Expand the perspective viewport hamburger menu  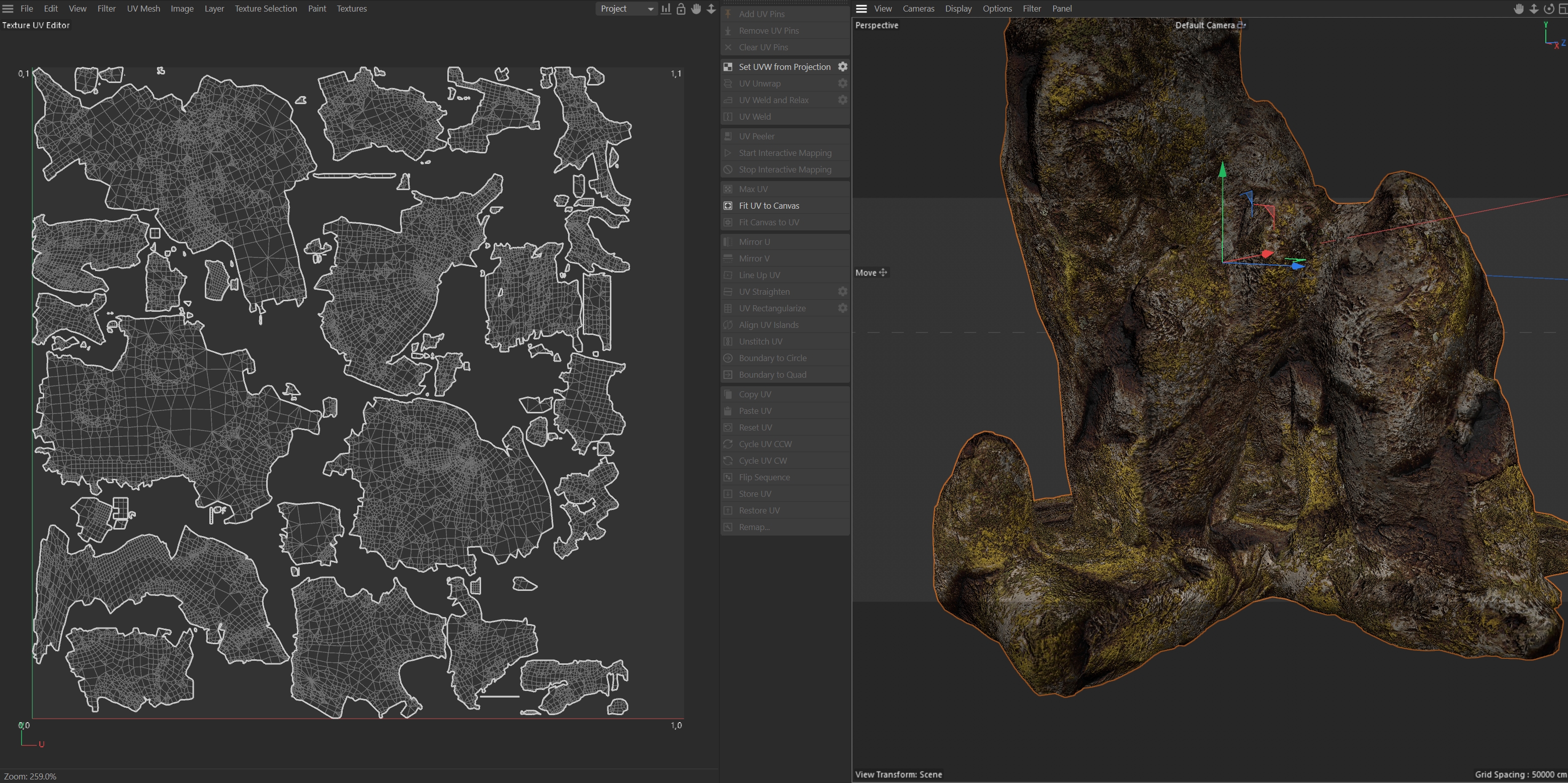click(861, 9)
